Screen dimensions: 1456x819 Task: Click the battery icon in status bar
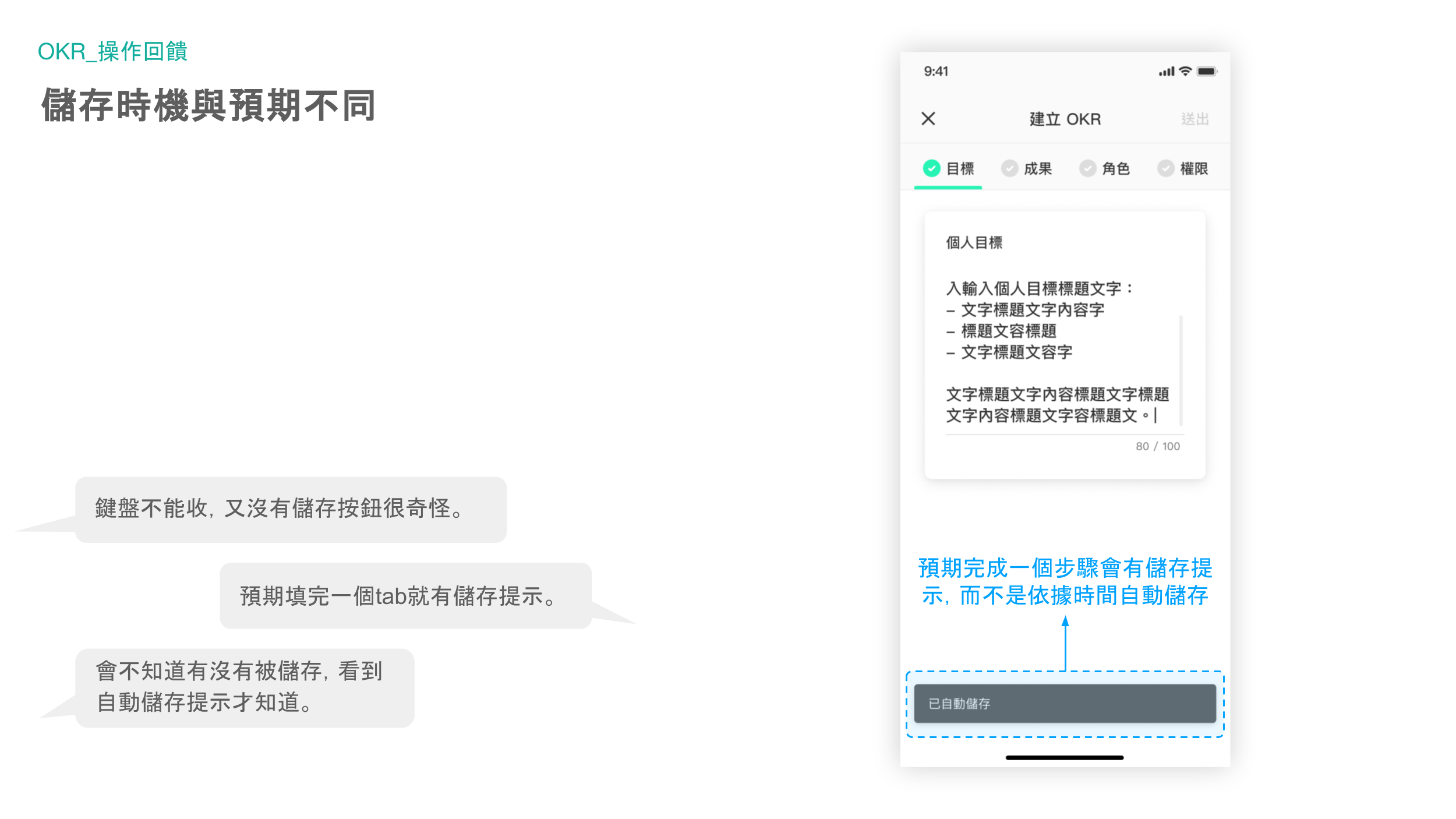pos(1207,71)
